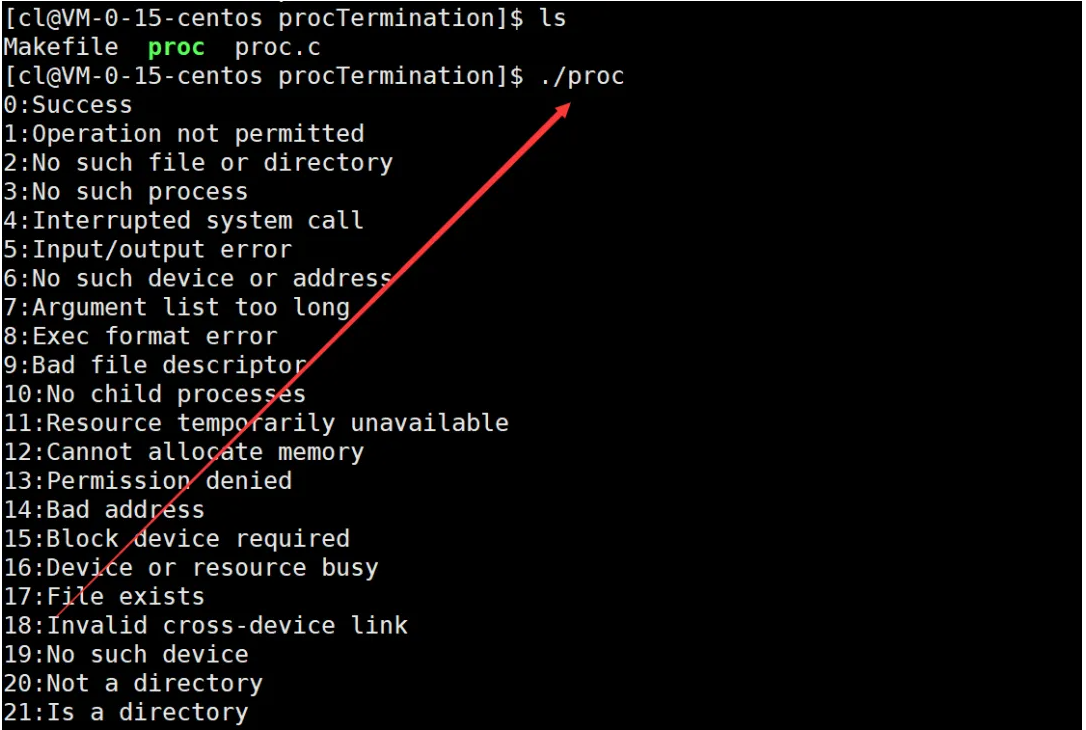Click the "Exec format error" line
The image size is (1086, 730).
141,337
